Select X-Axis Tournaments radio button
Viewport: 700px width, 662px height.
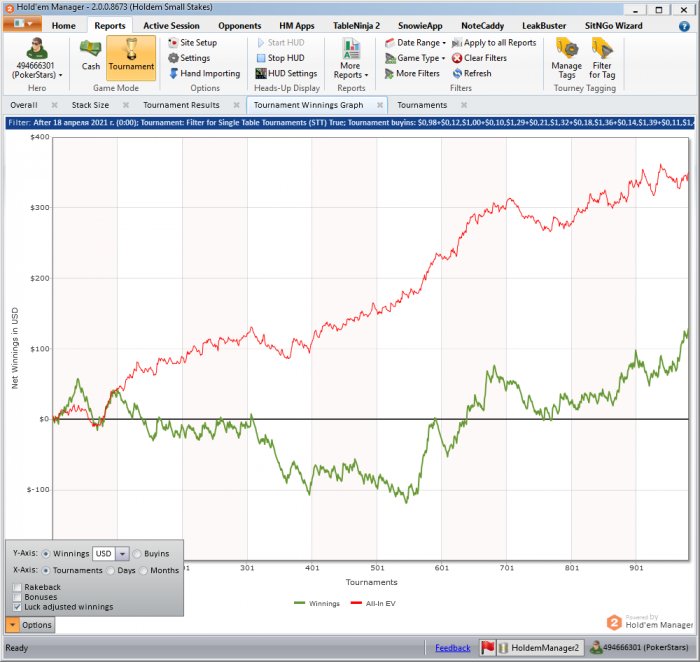click(x=46, y=570)
